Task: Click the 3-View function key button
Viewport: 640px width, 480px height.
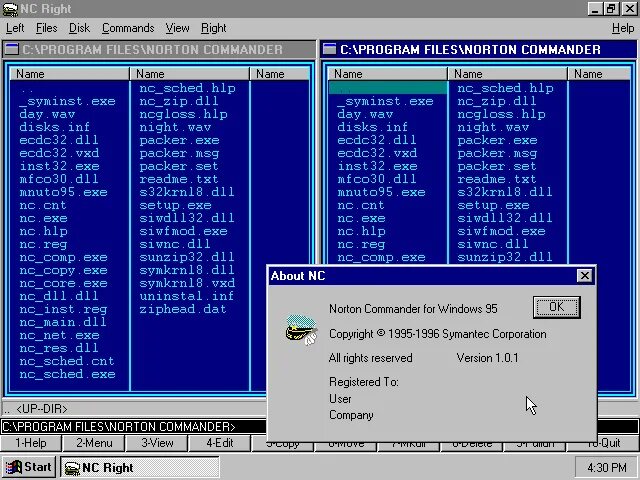Action: coord(157,443)
